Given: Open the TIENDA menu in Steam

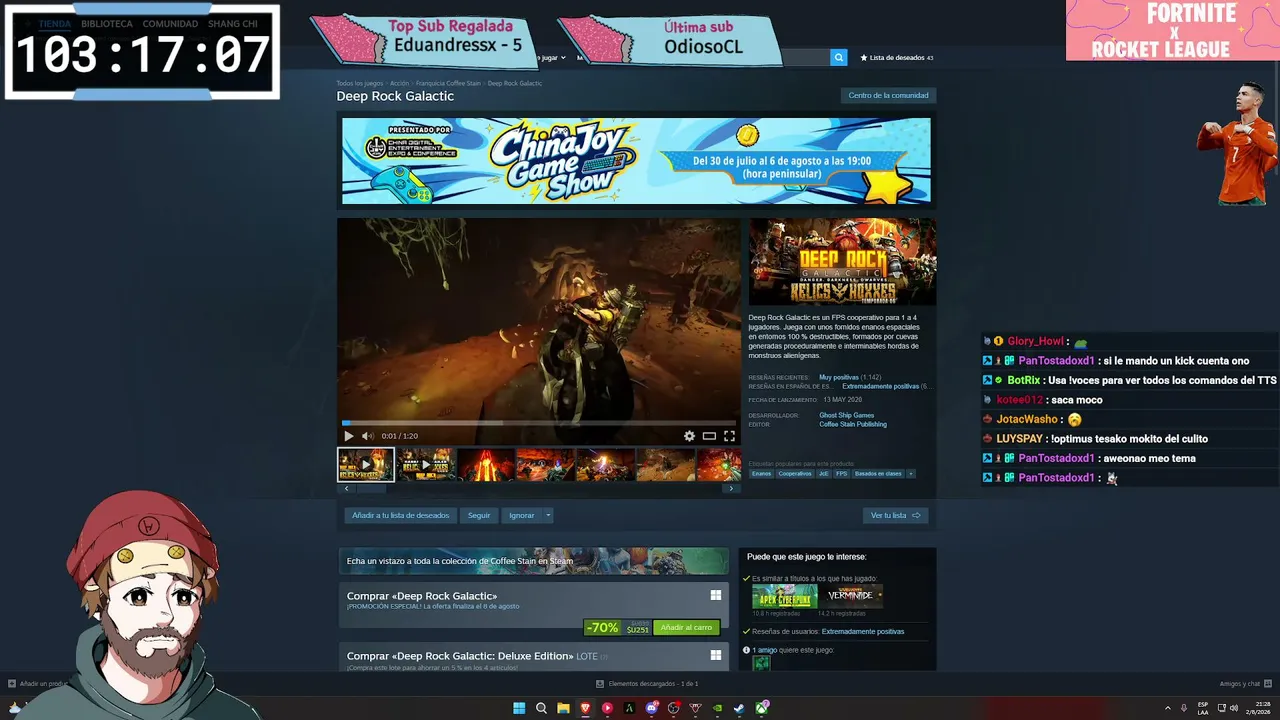Looking at the screenshot, I should pyautogui.click(x=55, y=24).
